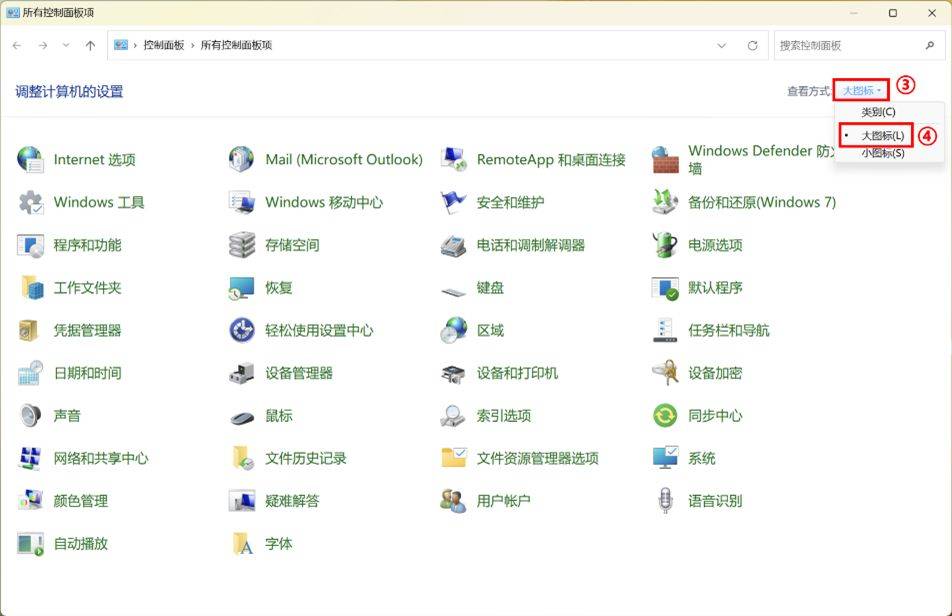Open 轻松使用设置中心 icon
The width and height of the screenshot is (952, 616).
(242, 331)
